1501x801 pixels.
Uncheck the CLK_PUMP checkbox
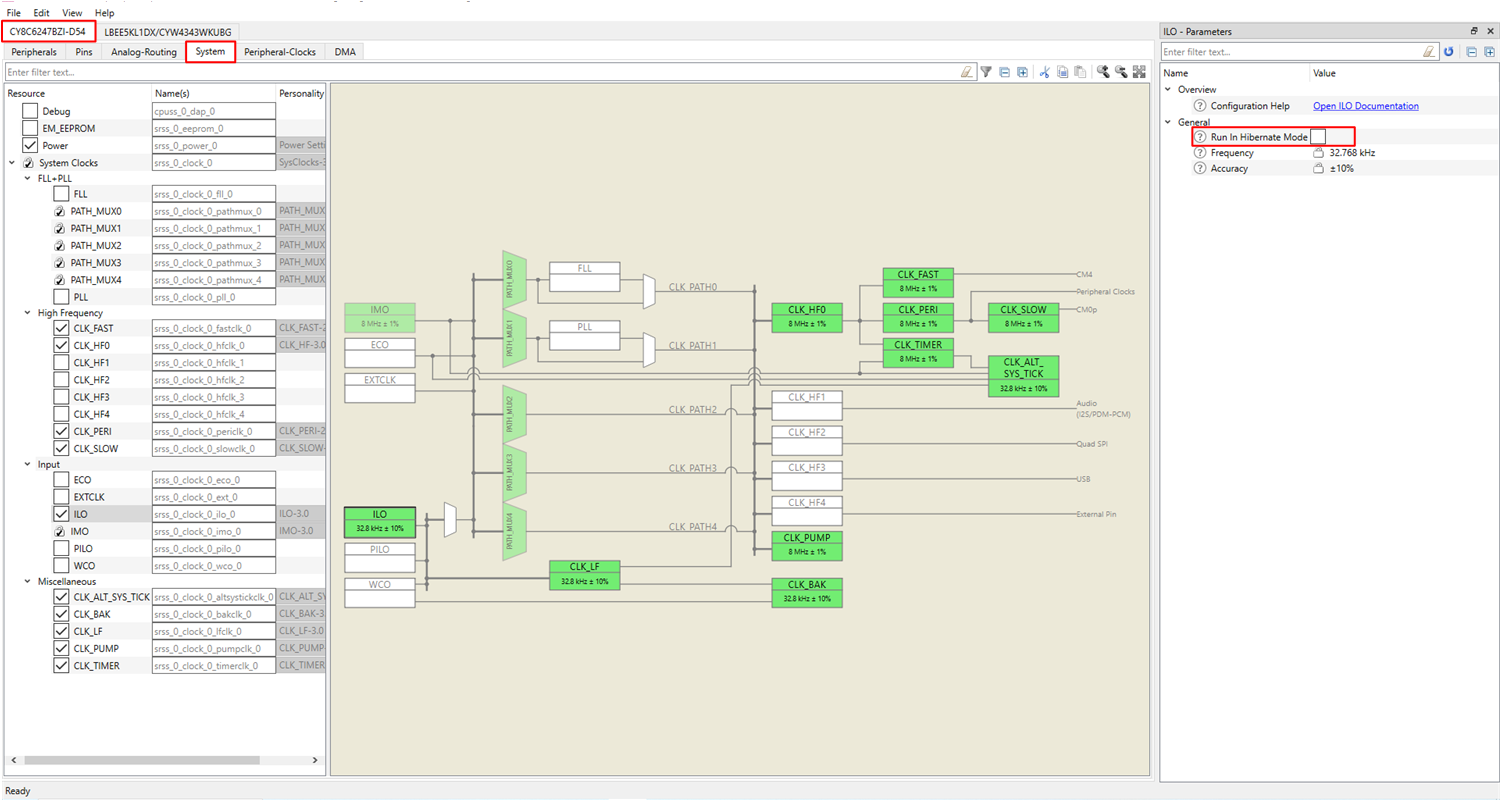[x=61, y=648]
